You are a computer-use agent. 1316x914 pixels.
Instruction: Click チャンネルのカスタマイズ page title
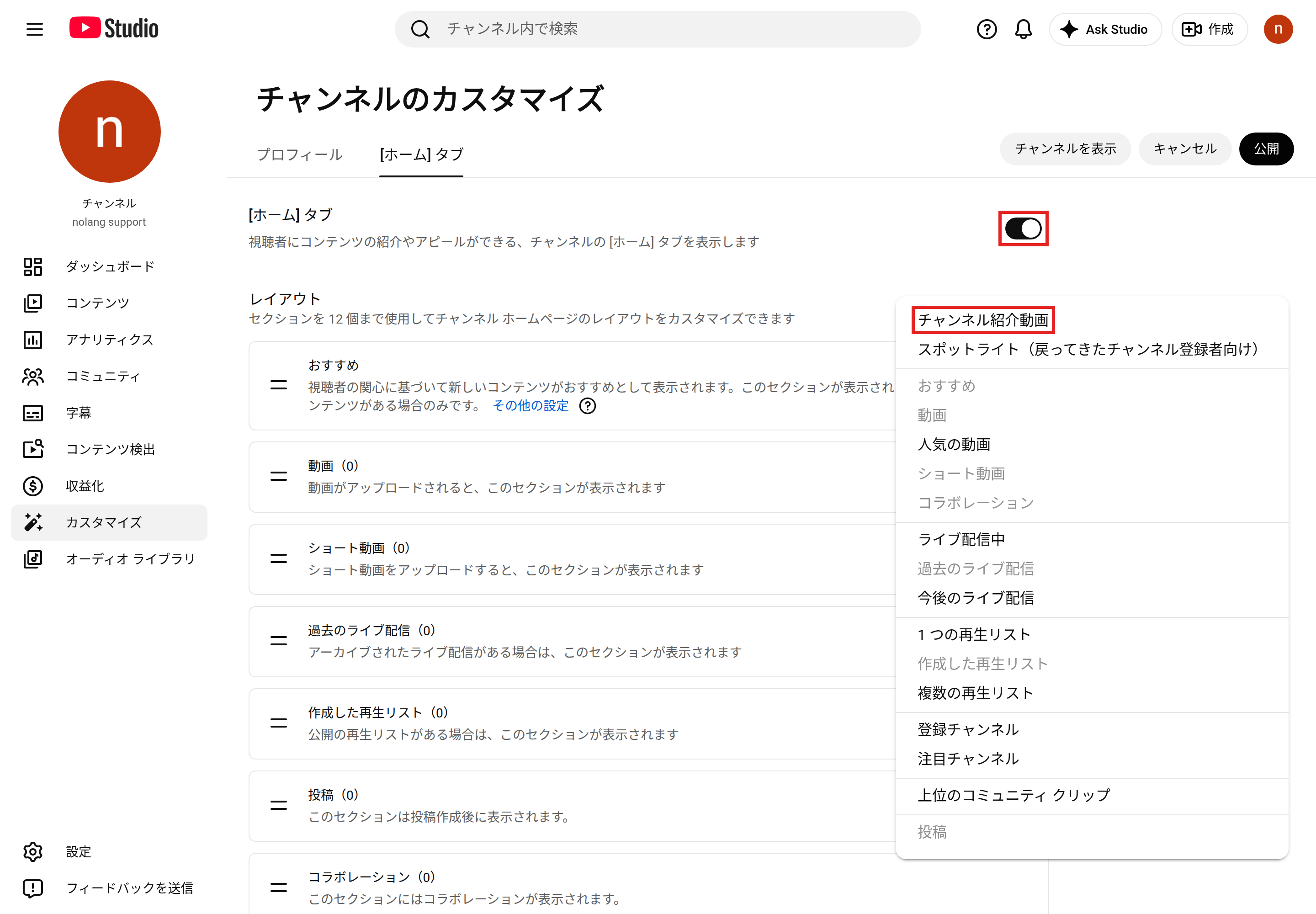(430, 99)
